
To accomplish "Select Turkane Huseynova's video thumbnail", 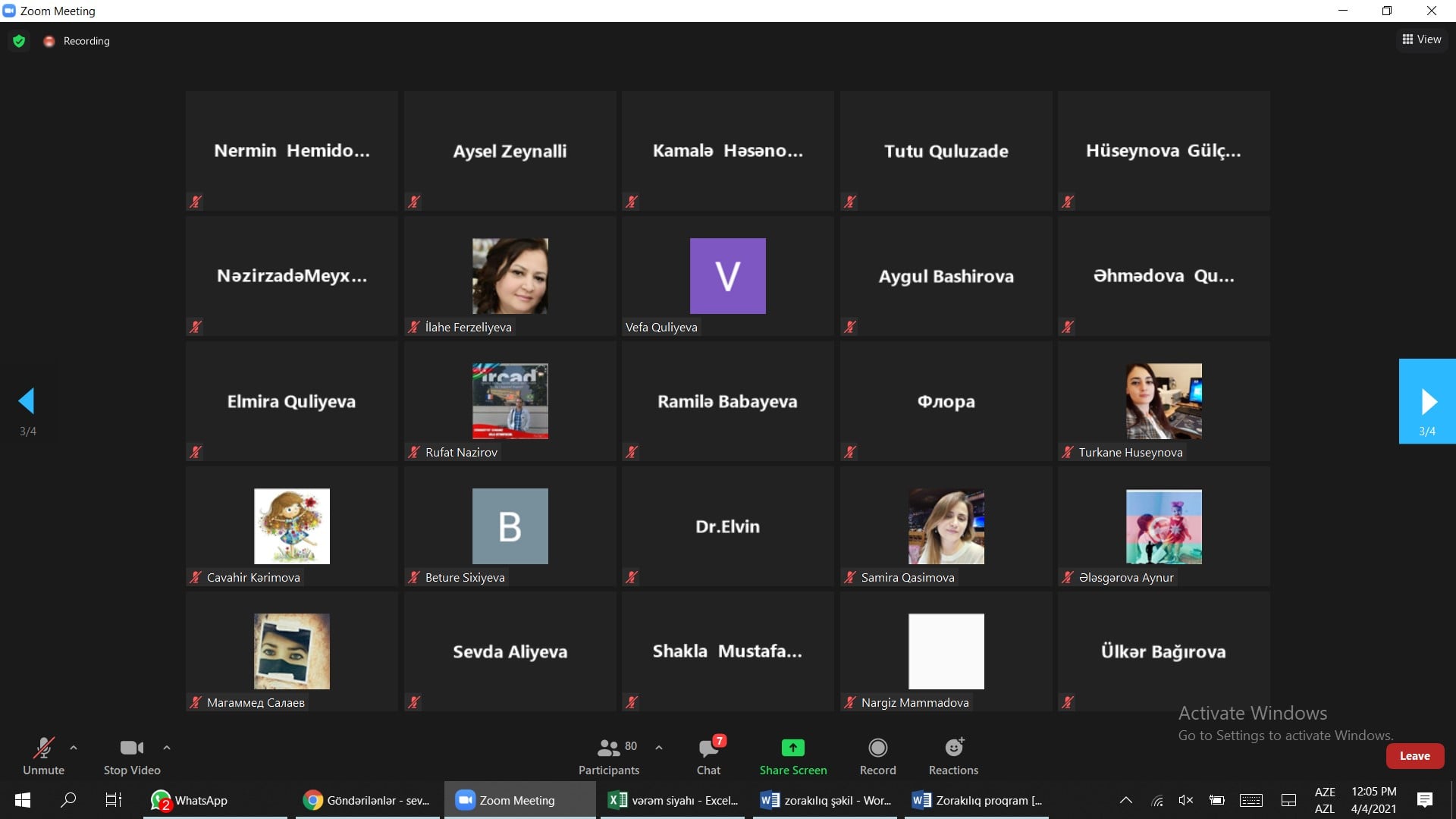I will (1163, 401).
